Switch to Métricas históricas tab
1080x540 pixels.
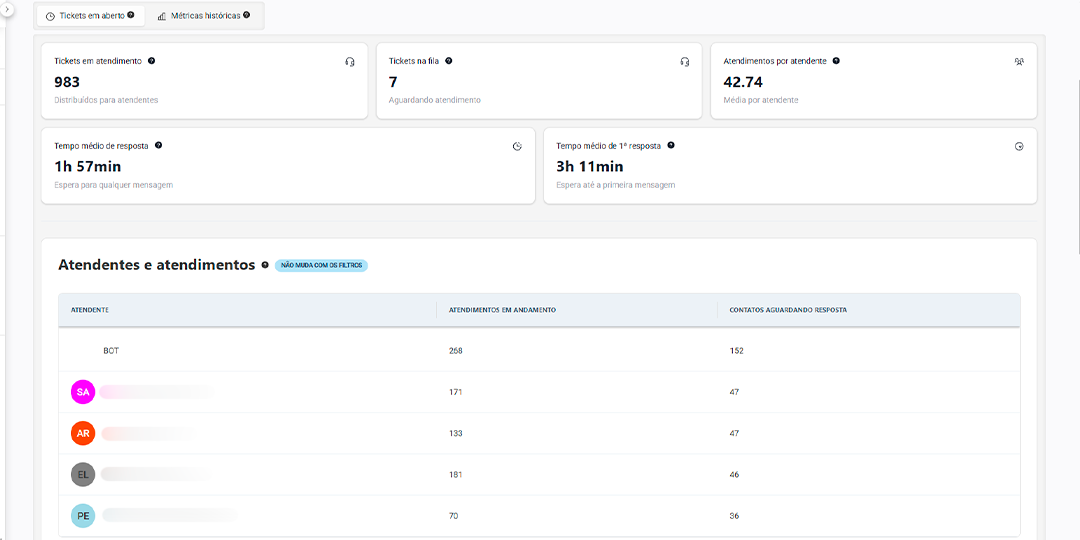point(204,16)
